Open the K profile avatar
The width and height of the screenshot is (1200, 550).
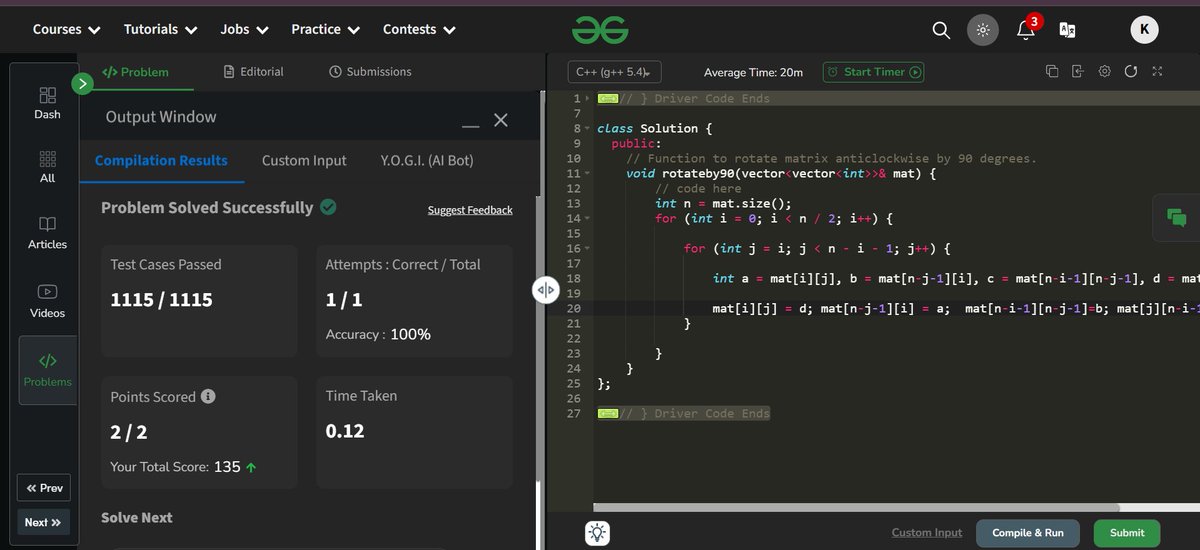[1145, 30]
